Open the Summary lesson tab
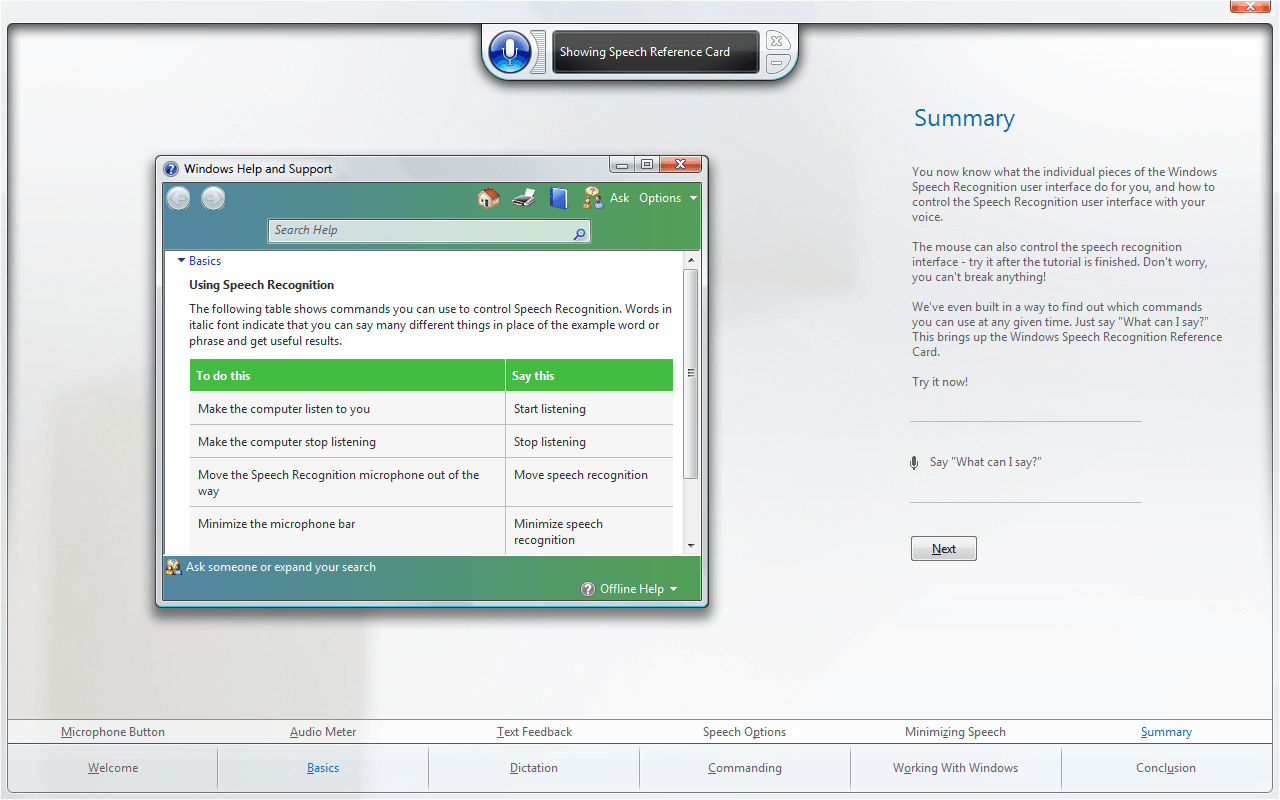1280x800 pixels. [1166, 732]
